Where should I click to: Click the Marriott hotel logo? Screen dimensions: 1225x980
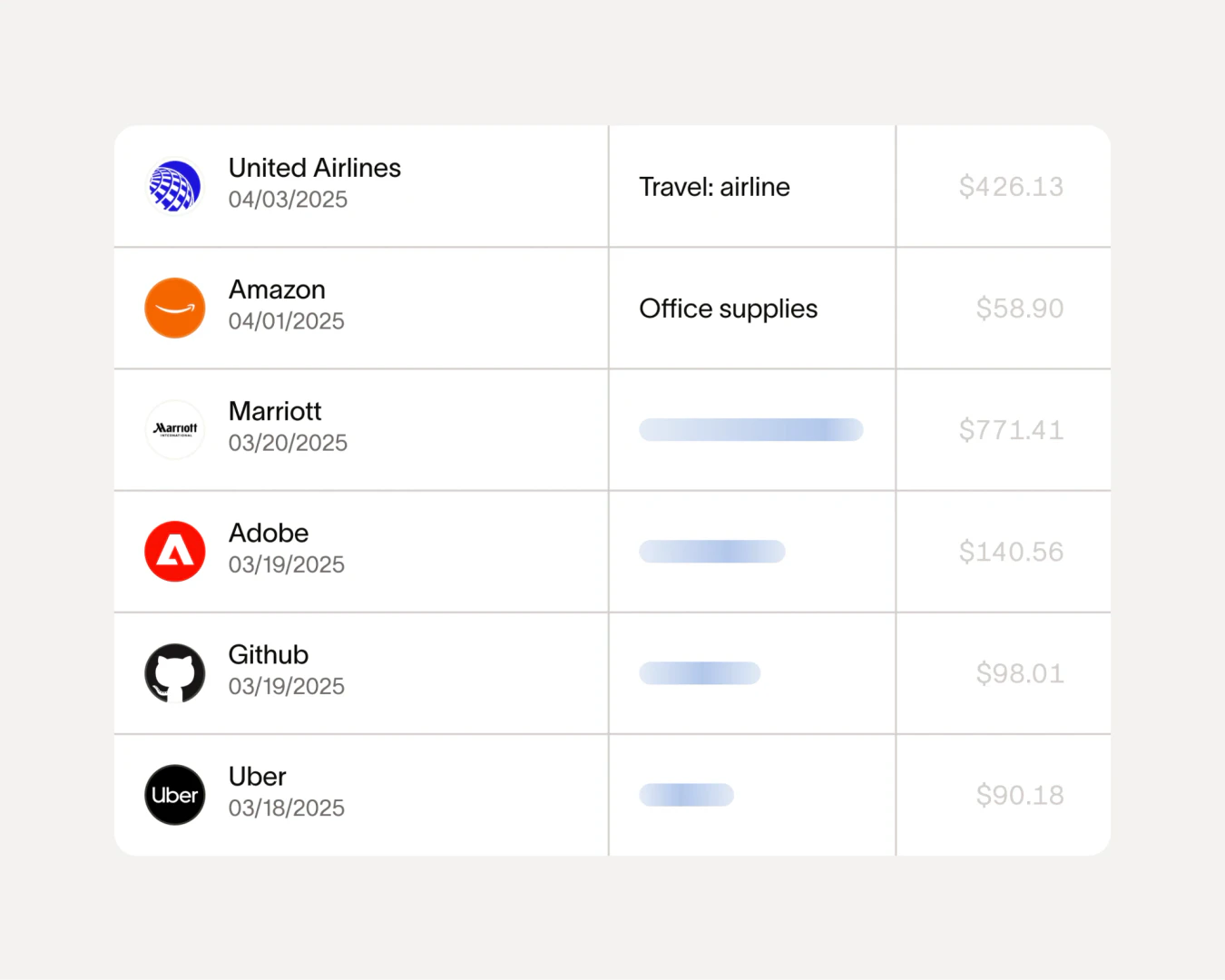(x=174, y=429)
